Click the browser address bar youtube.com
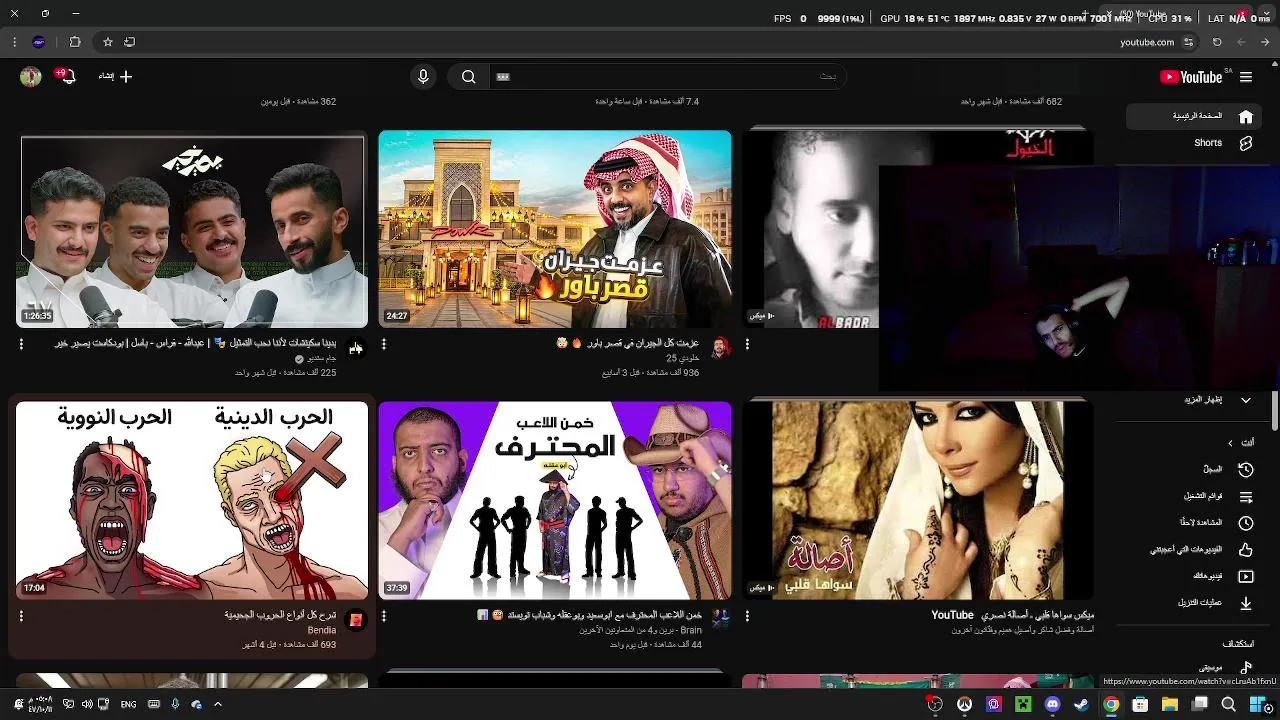 click(1147, 42)
